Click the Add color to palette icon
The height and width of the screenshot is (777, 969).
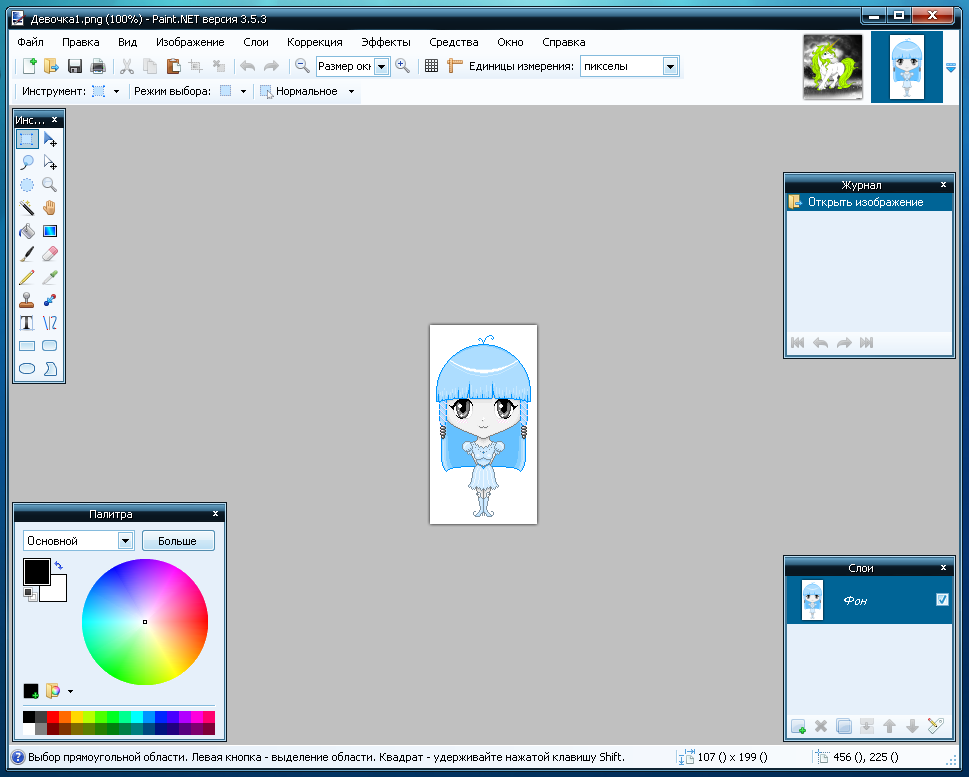coord(31,691)
